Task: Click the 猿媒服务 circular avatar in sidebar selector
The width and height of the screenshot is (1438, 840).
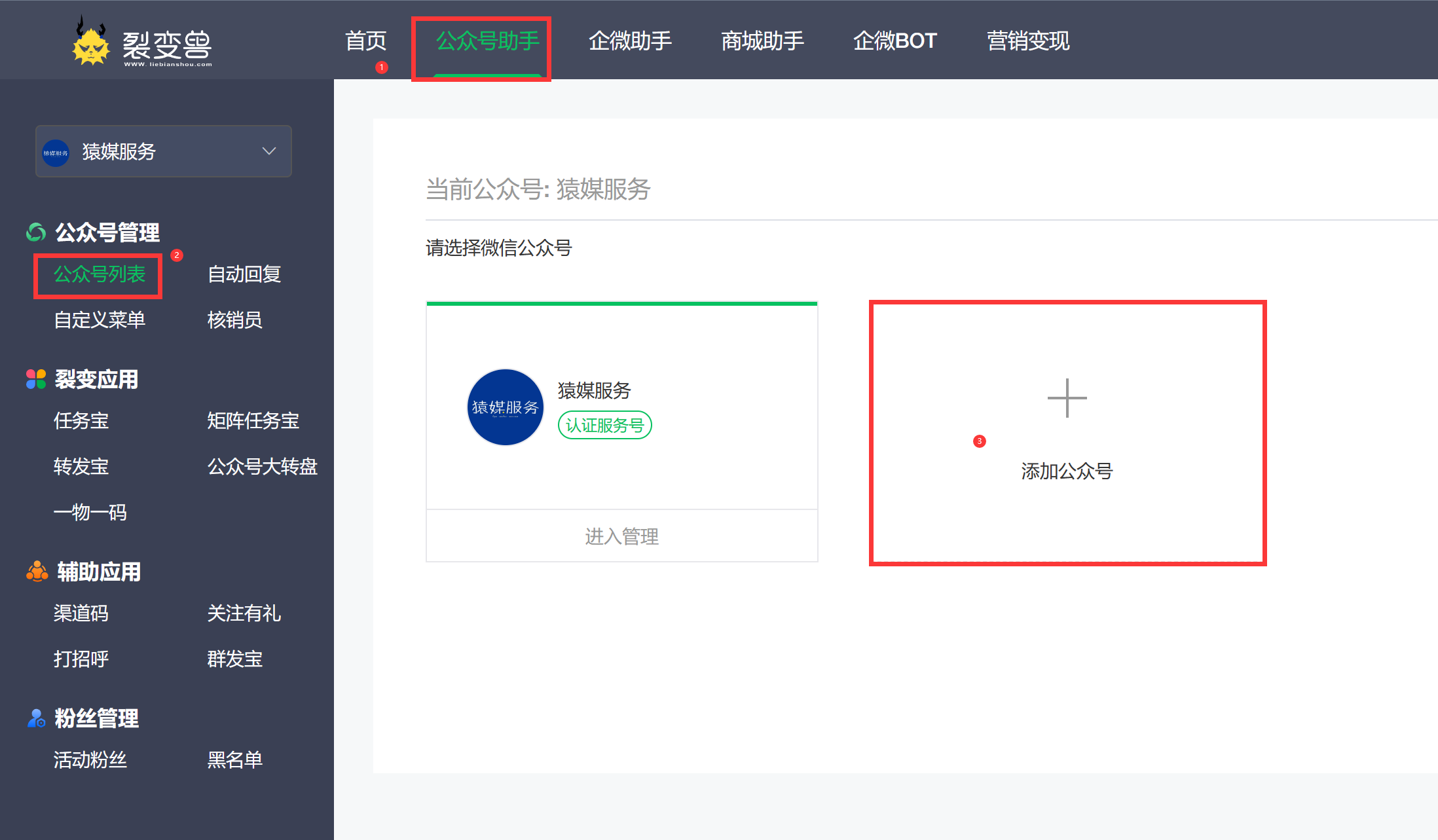Action: pos(56,152)
